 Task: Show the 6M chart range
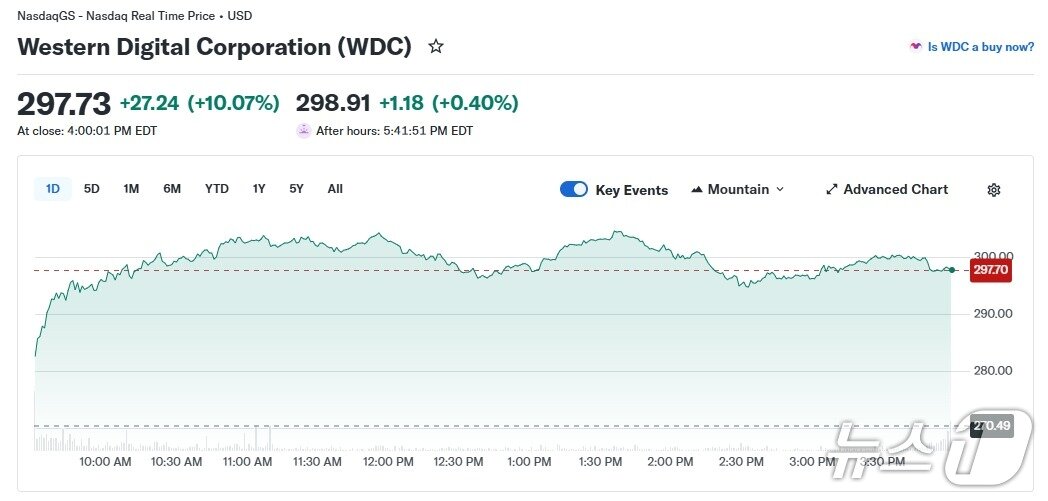[172, 189]
